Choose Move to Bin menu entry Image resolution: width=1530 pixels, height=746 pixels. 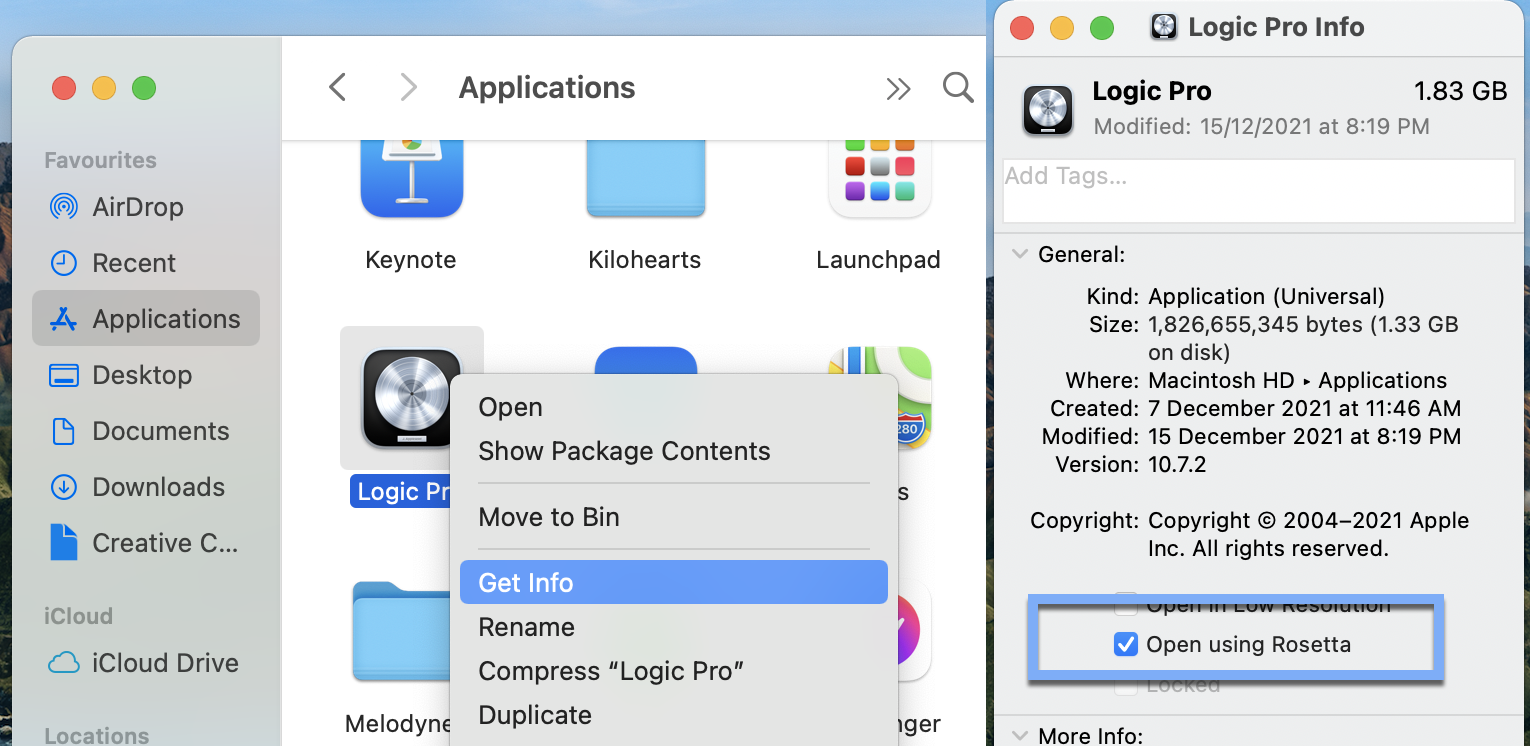pyautogui.click(x=548, y=517)
